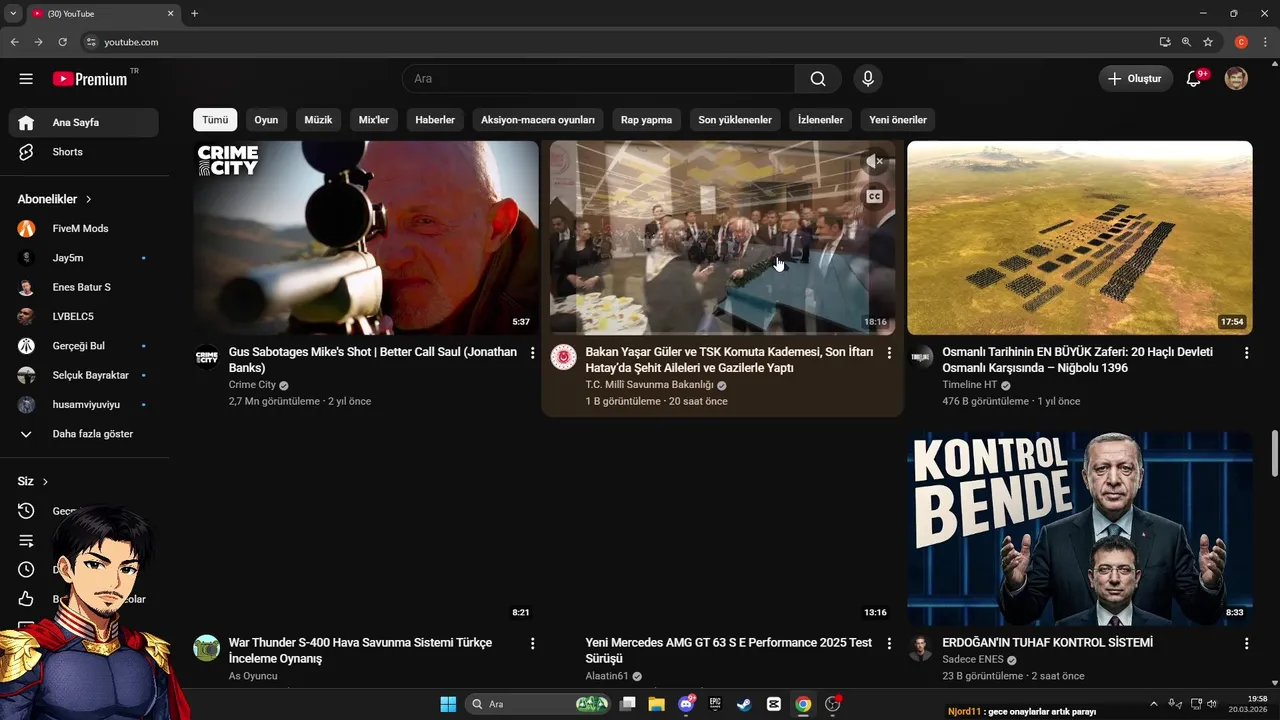Screen dimensions: 1280x720
Task: Open Jay5m subscription channel
Action: [84, 258]
